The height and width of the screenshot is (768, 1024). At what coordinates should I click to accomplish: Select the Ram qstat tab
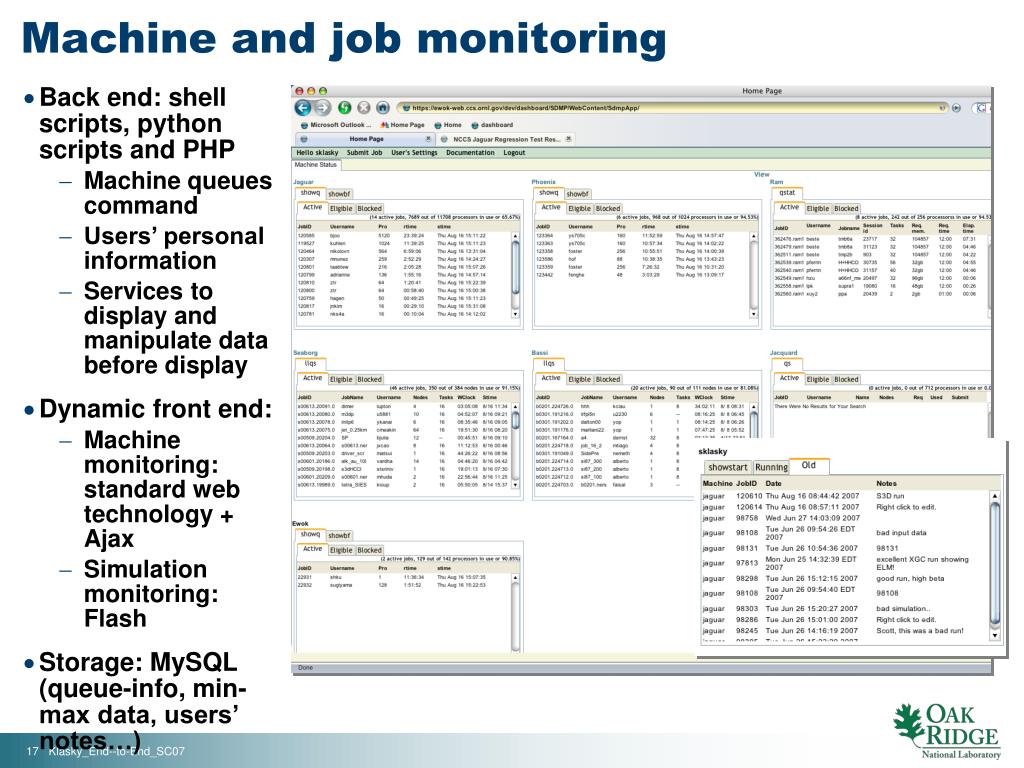pyautogui.click(x=788, y=193)
